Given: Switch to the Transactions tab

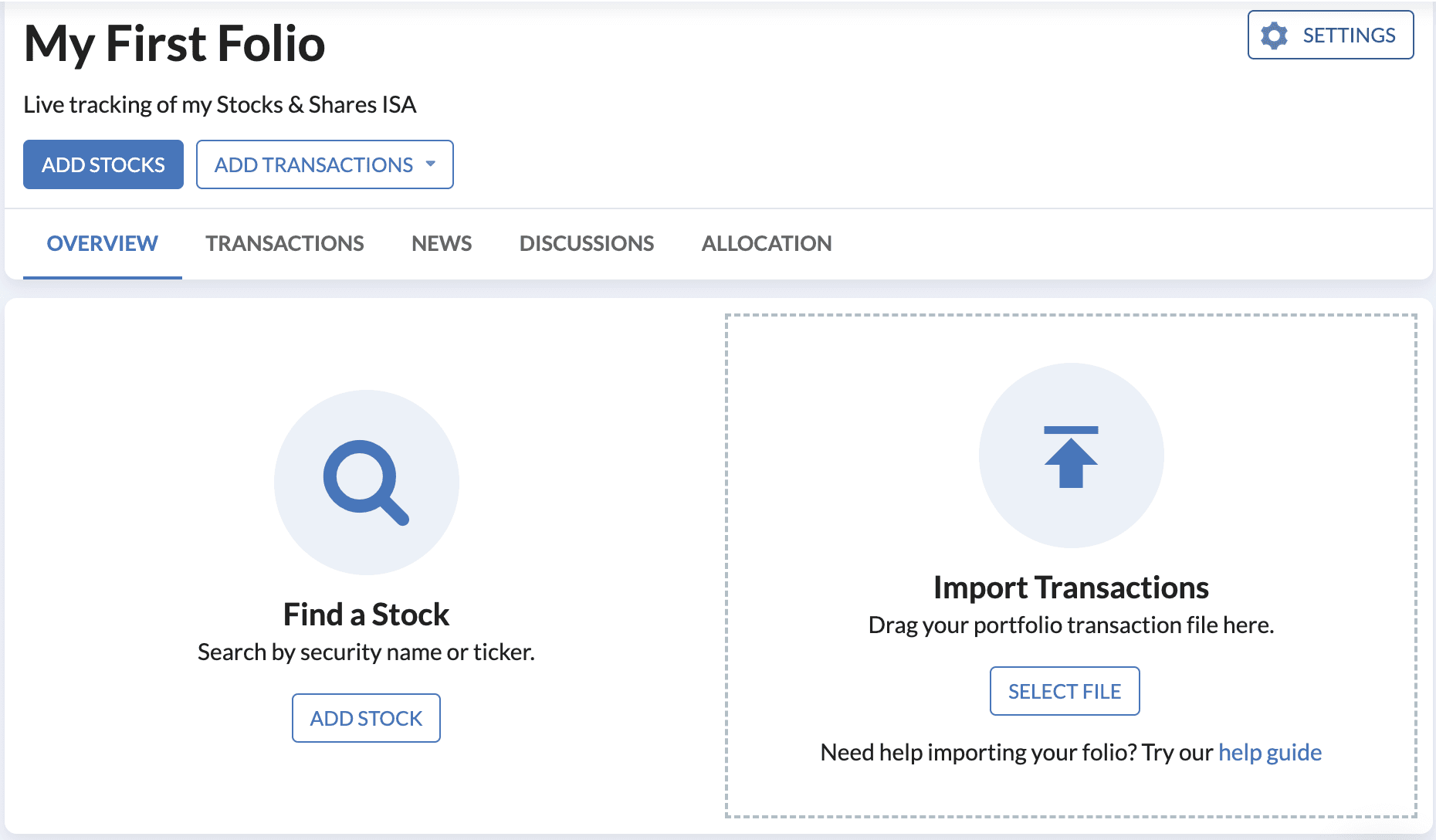Looking at the screenshot, I should [285, 243].
